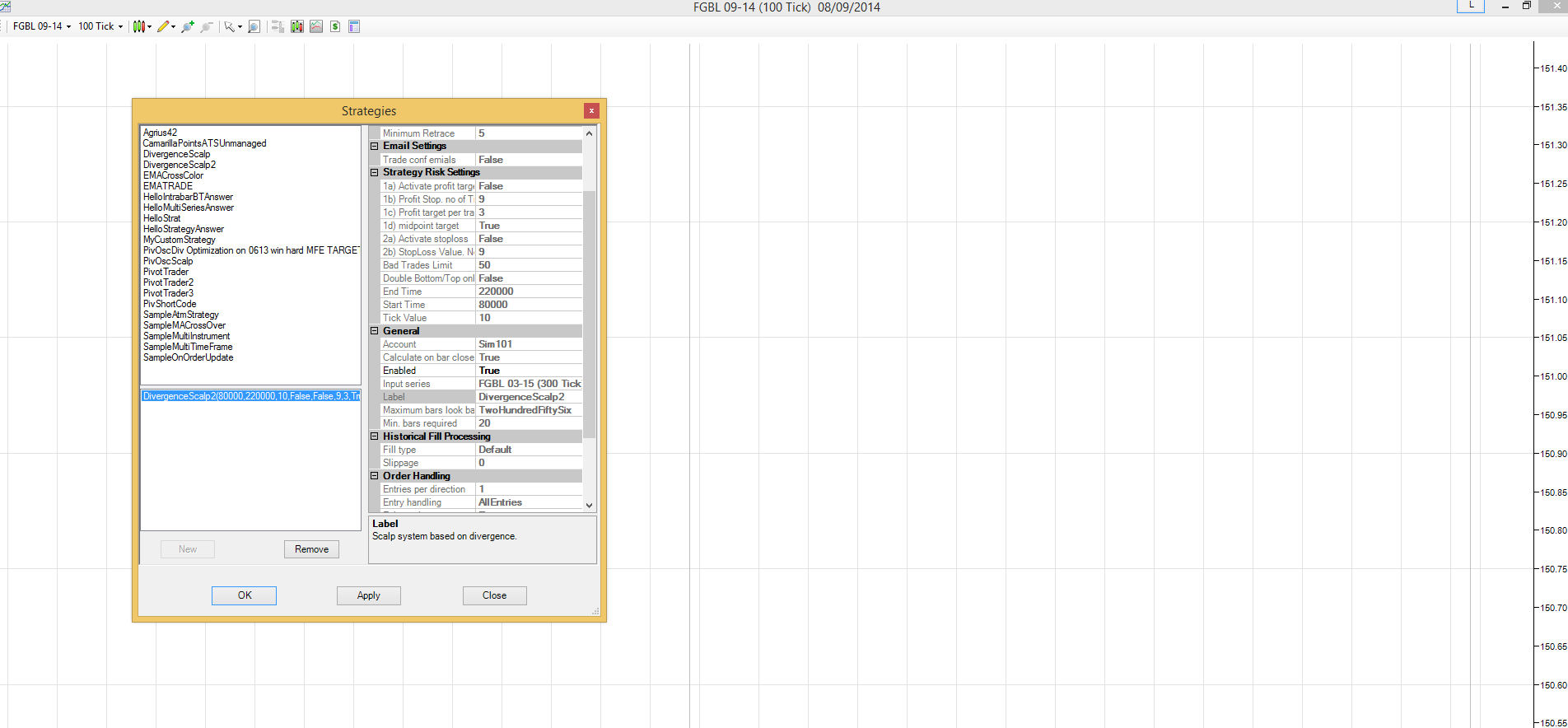The width and height of the screenshot is (1568, 728).
Task: Click the property grid scroll down arrow
Action: coord(589,505)
